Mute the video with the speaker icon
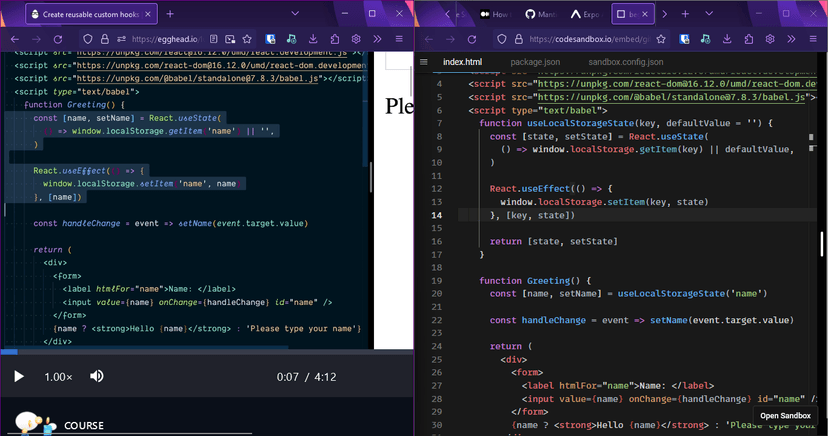828x436 pixels. [x=97, y=376]
